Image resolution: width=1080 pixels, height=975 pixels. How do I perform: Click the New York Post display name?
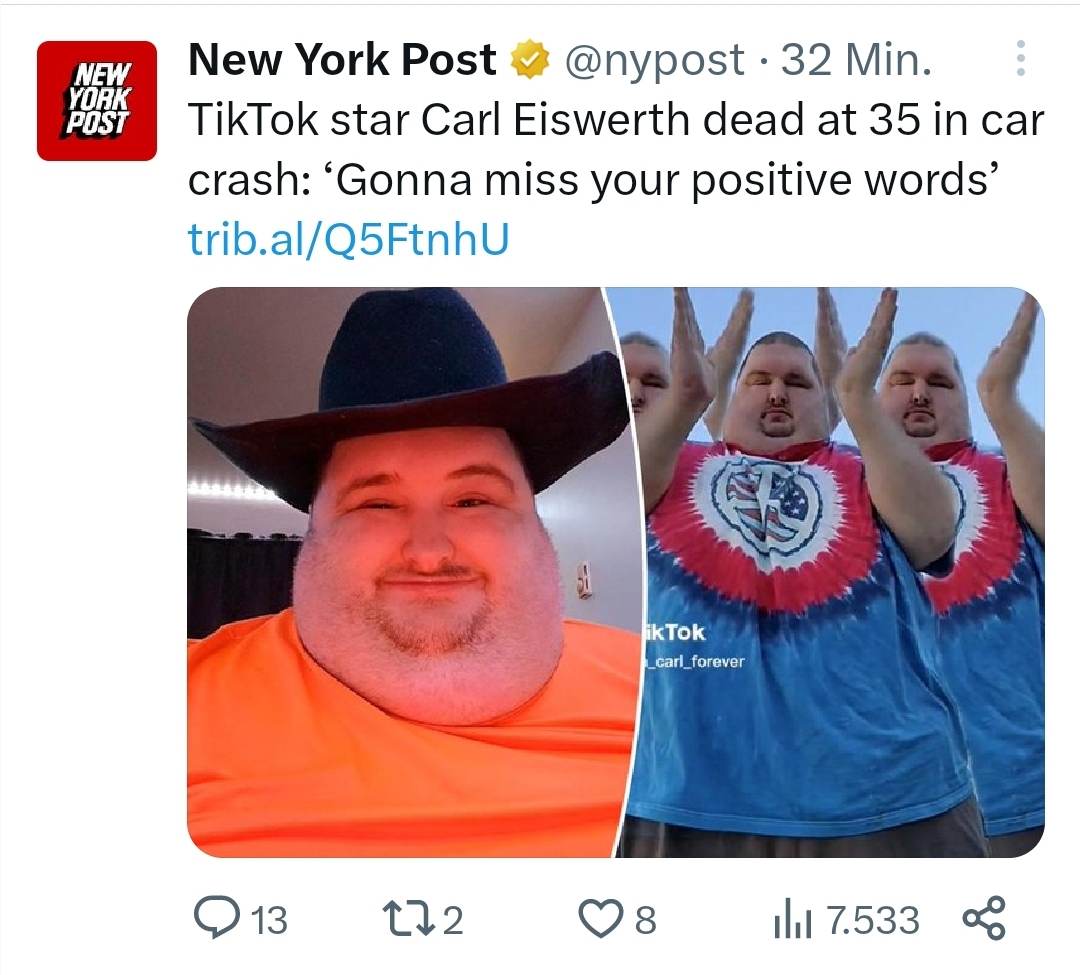(x=342, y=59)
